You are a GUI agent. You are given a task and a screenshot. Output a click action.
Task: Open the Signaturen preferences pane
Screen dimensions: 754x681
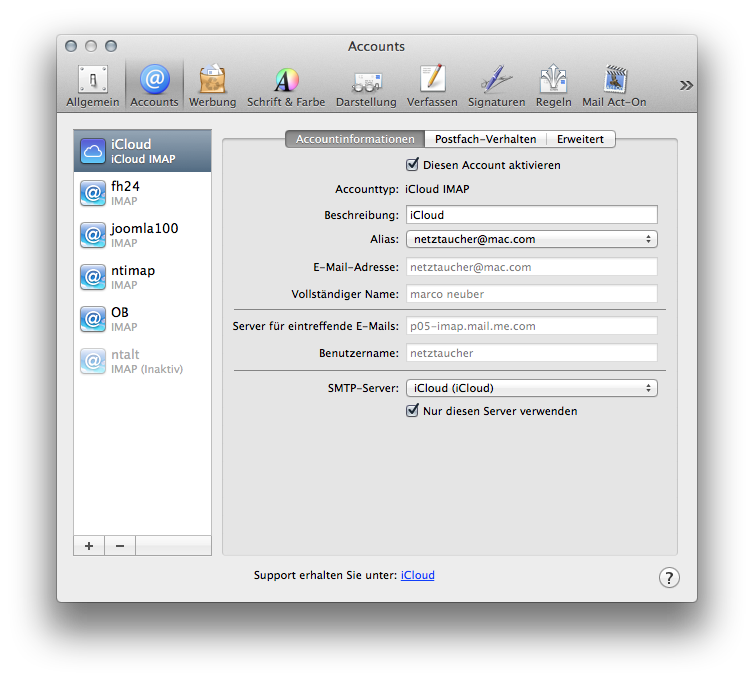pos(496,86)
